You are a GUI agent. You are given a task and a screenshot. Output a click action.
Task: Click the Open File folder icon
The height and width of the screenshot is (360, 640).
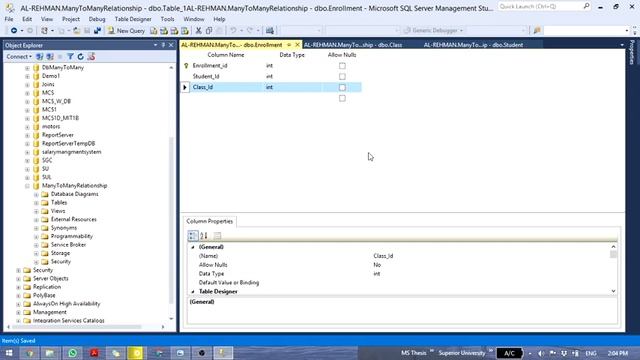pyautogui.click(x=76, y=31)
